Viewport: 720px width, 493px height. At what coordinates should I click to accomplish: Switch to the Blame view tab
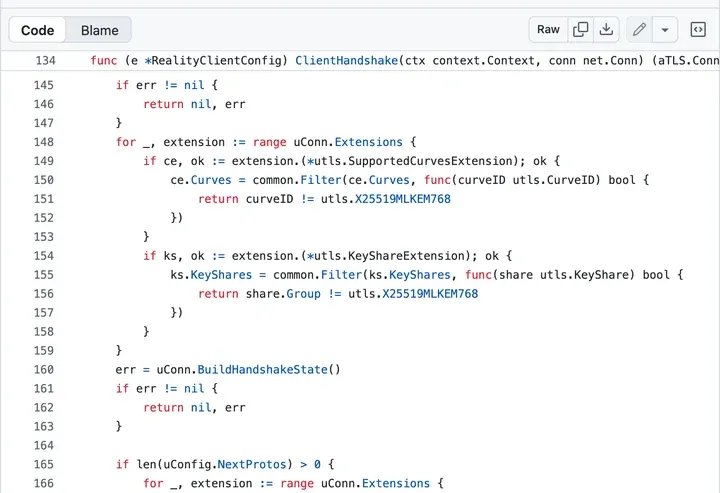tap(99, 30)
